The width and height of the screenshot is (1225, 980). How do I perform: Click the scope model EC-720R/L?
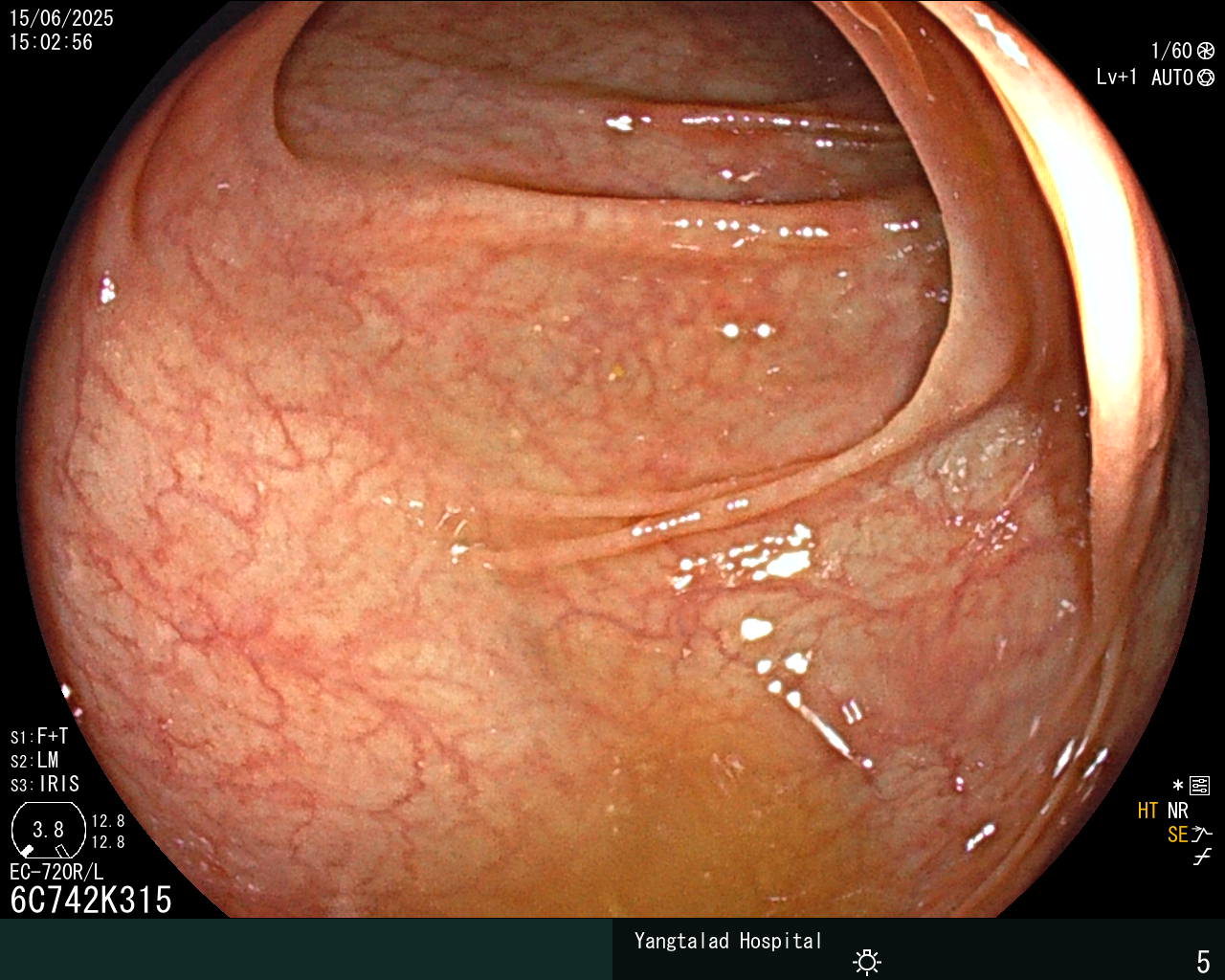56,872
